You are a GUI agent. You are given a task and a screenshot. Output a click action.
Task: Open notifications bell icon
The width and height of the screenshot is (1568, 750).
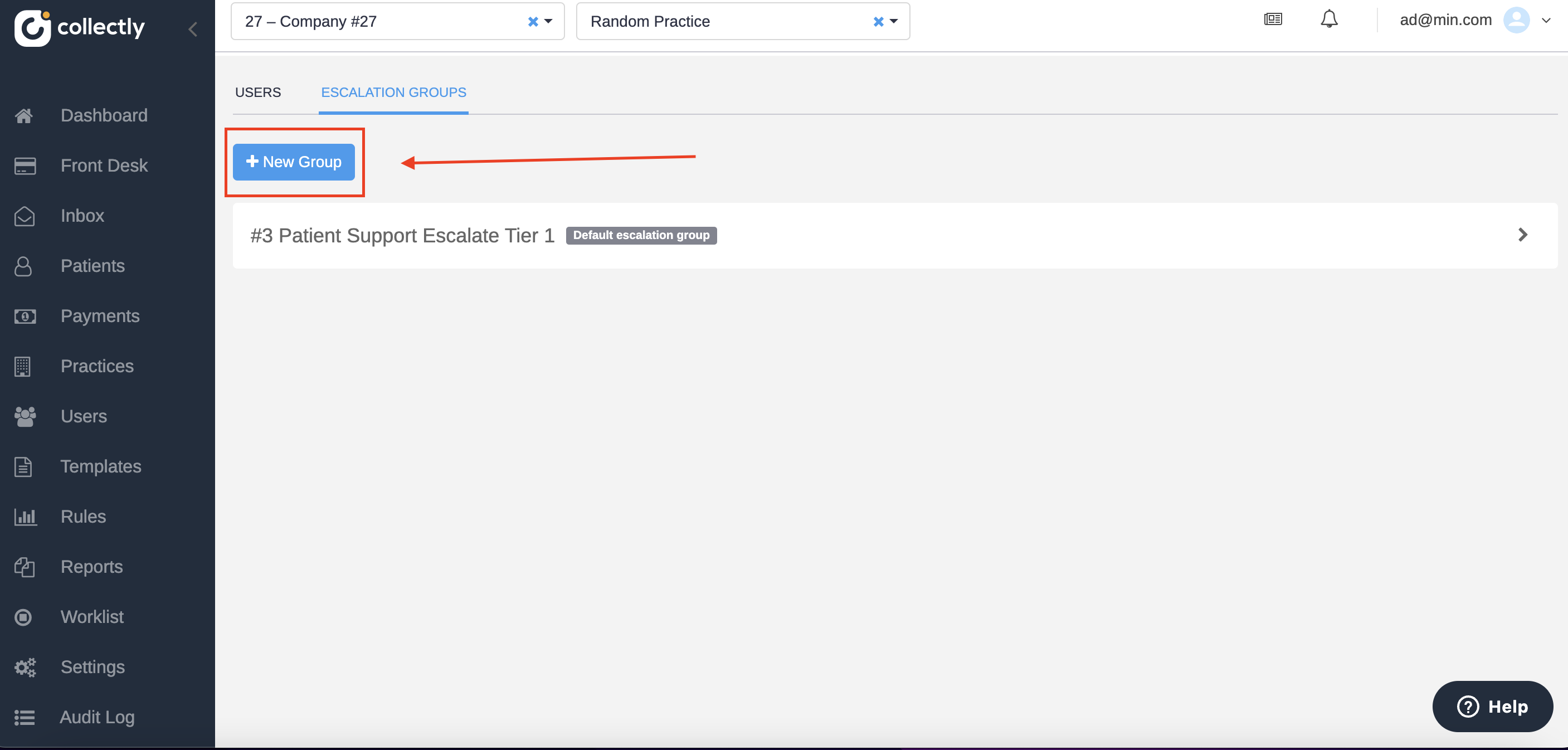point(1329,20)
